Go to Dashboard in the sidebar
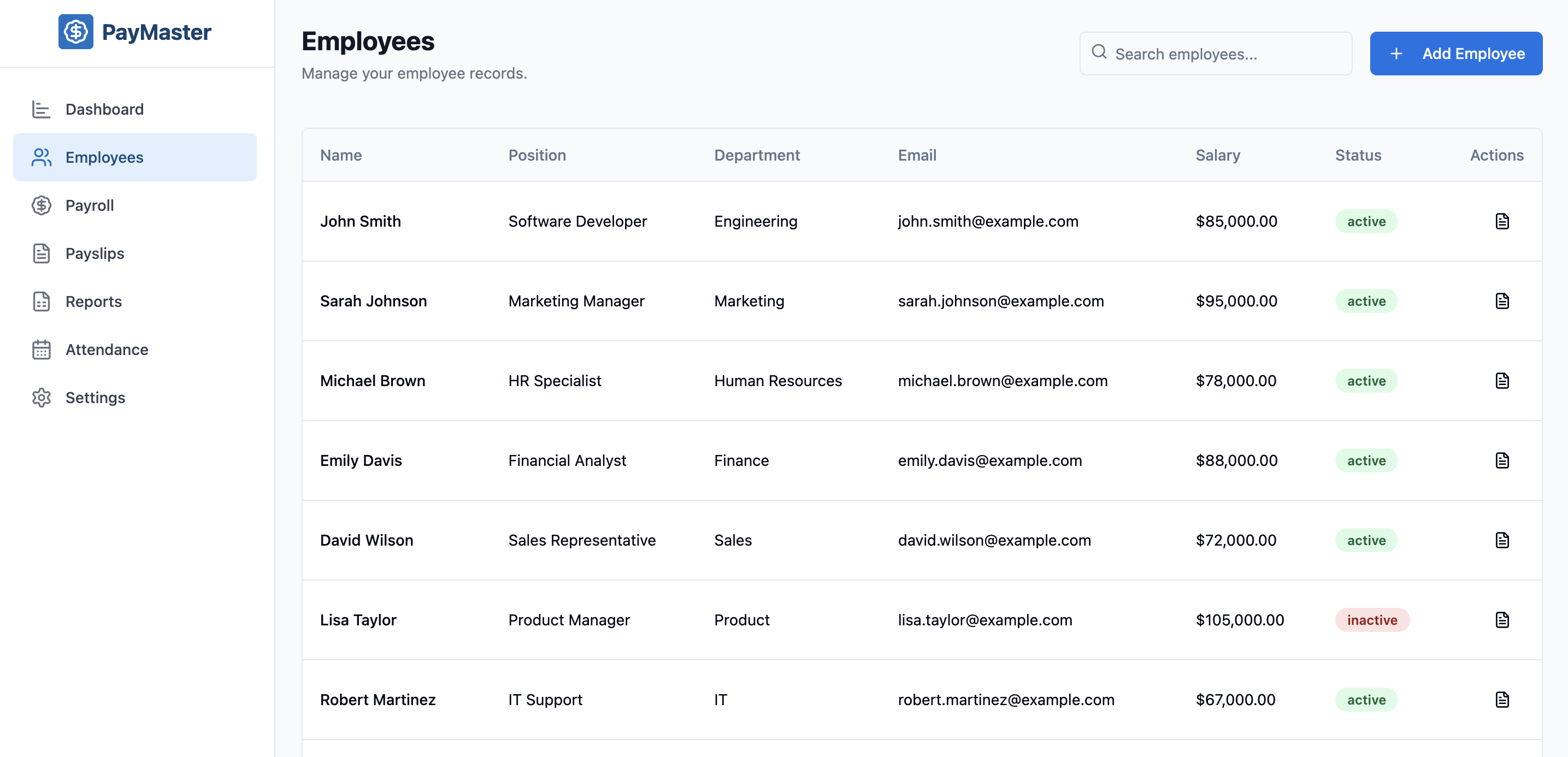Image resolution: width=1568 pixels, height=757 pixels. (x=104, y=110)
